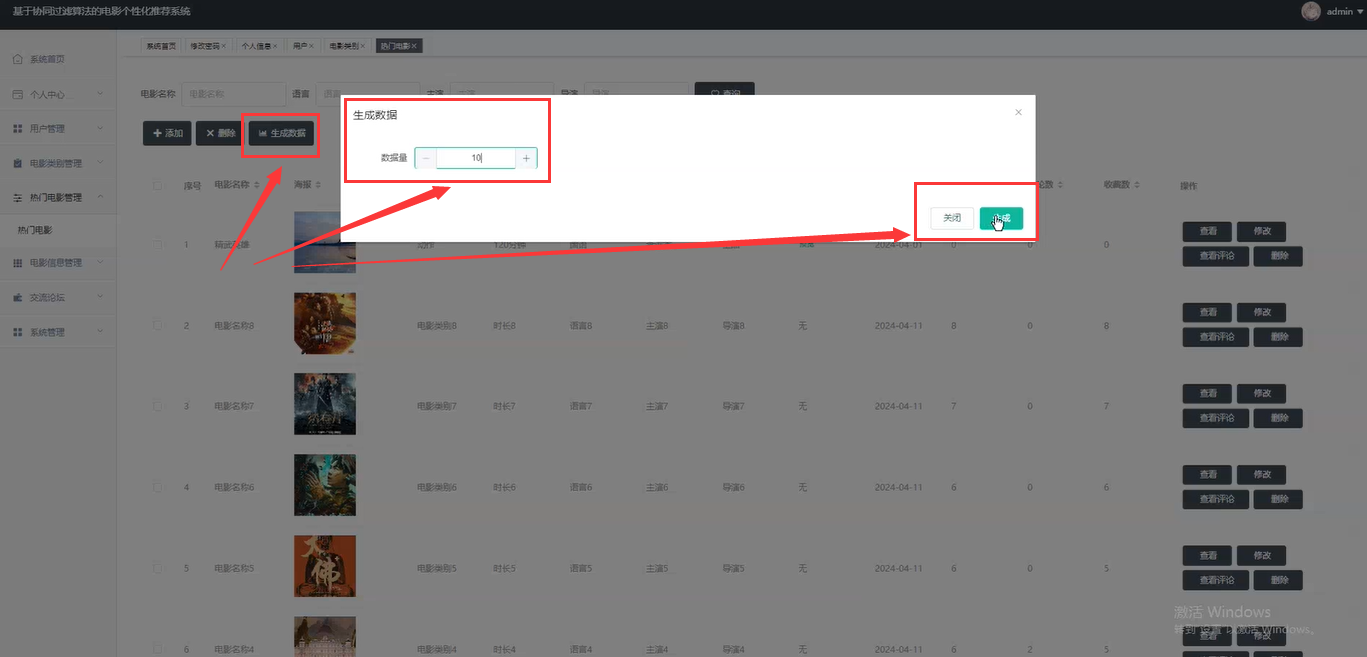The height and width of the screenshot is (657, 1367).
Task: Close the 电影类别 tab via its X
Action: coord(363,46)
